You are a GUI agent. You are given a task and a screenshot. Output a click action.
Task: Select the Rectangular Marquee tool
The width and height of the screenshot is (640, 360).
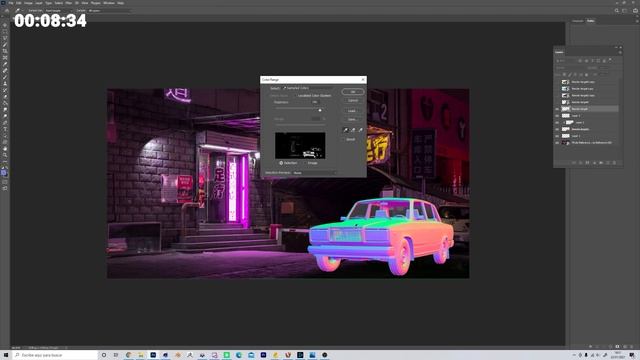pos(5,31)
